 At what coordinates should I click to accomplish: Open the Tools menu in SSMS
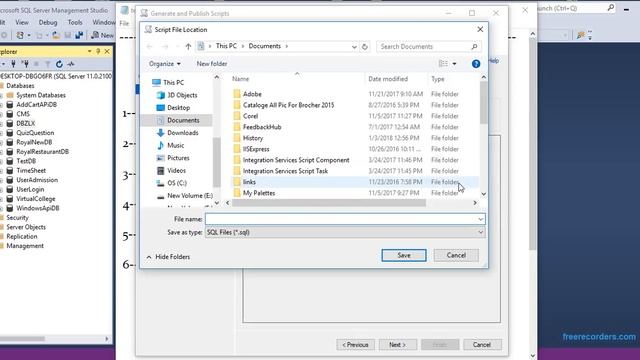75,22
